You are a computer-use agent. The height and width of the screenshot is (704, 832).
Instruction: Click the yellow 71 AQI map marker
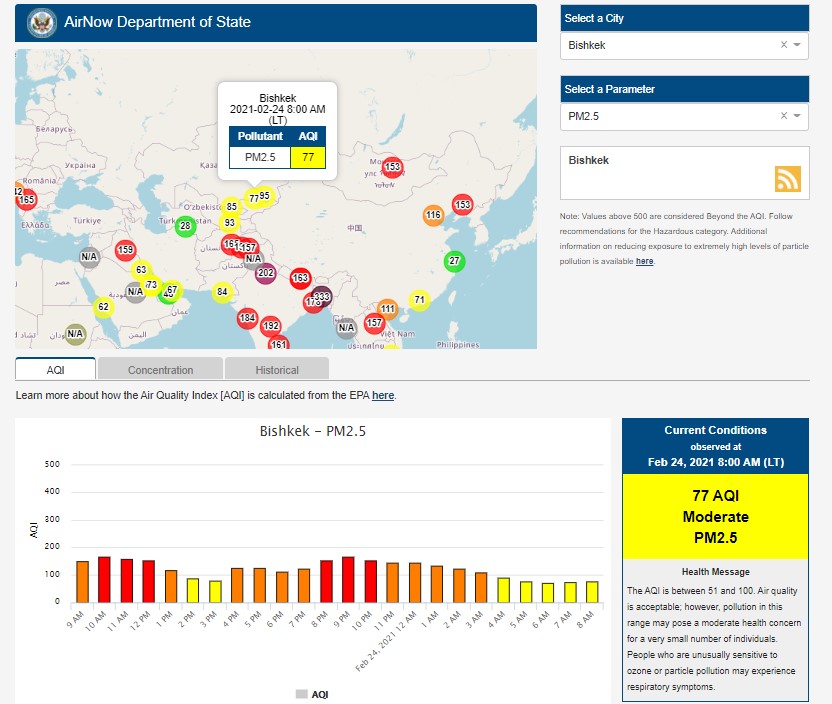tap(419, 300)
